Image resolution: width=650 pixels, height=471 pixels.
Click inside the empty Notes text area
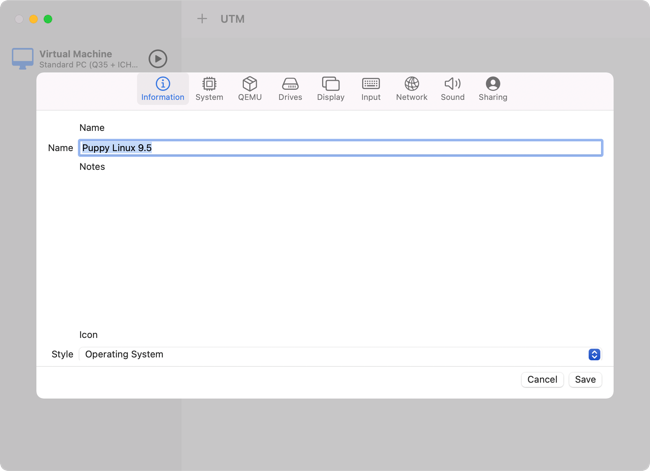pos(340,249)
